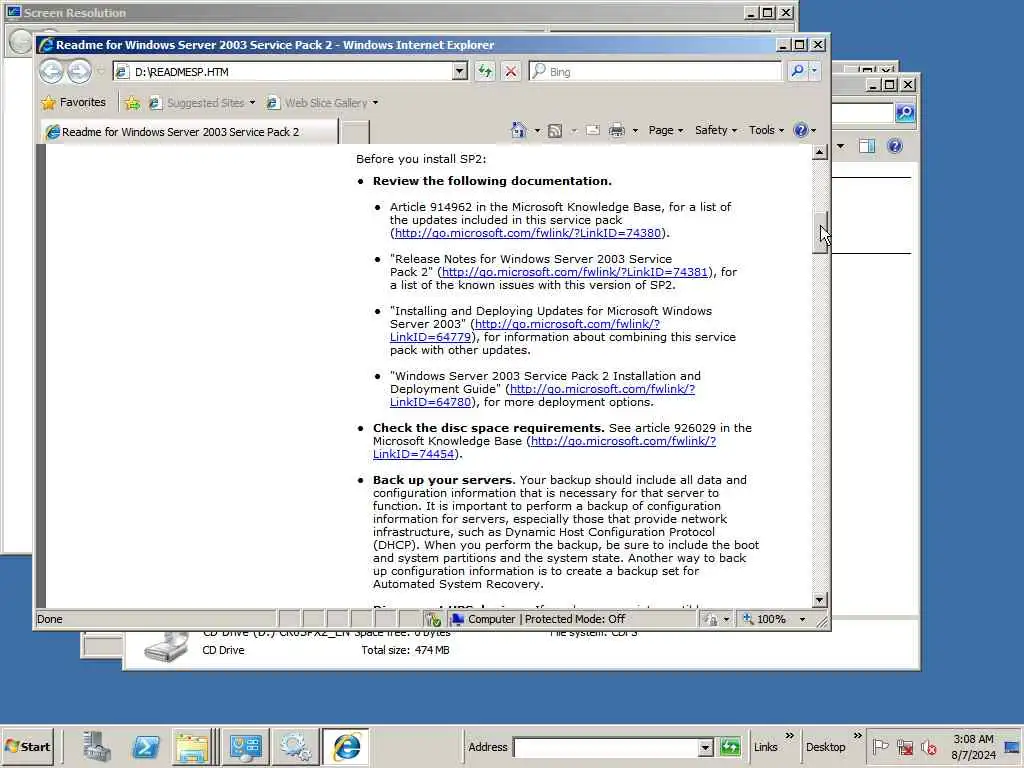
Task: Open the Tools menu
Action: [x=766, y=130]
